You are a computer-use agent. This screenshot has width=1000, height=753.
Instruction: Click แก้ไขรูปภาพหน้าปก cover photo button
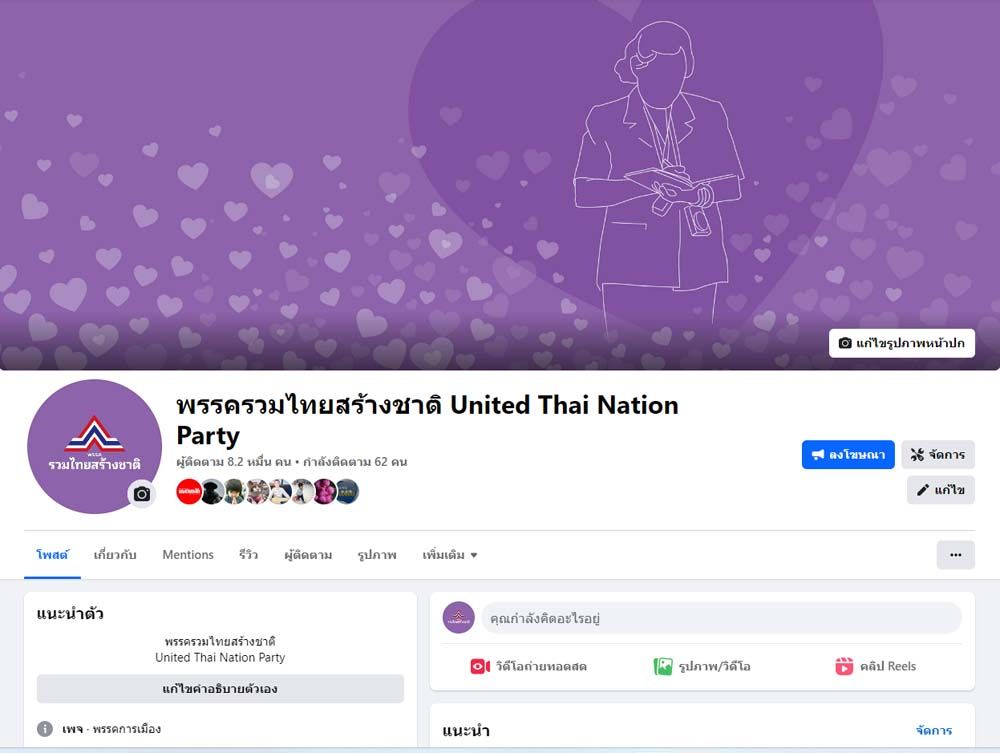(902, 343)
